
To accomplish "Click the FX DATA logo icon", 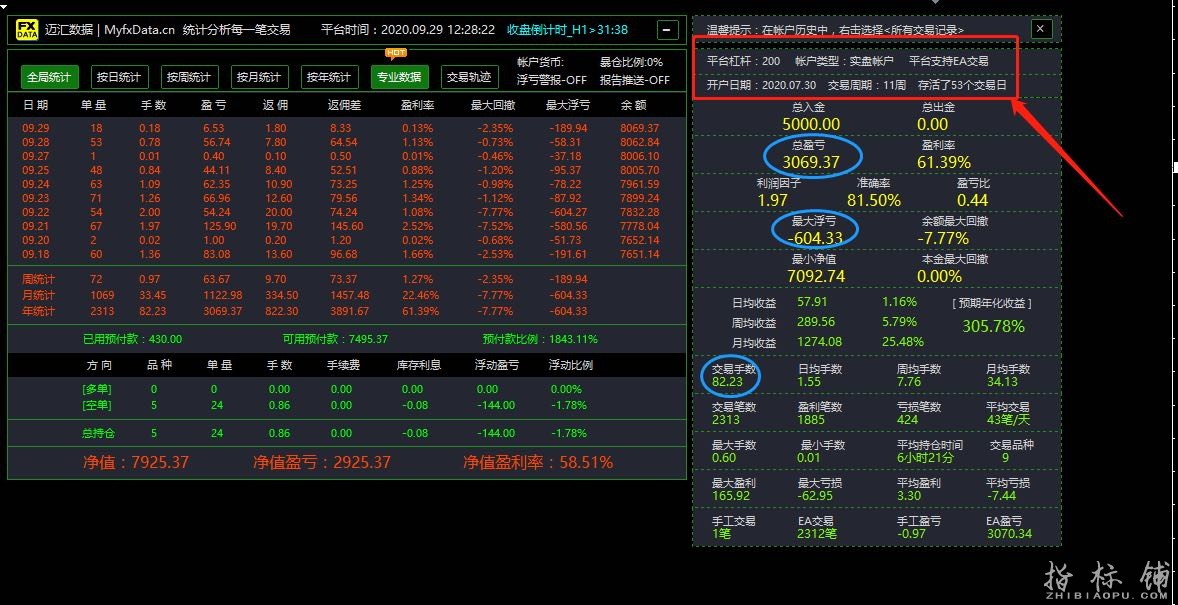I will point(28,30).
